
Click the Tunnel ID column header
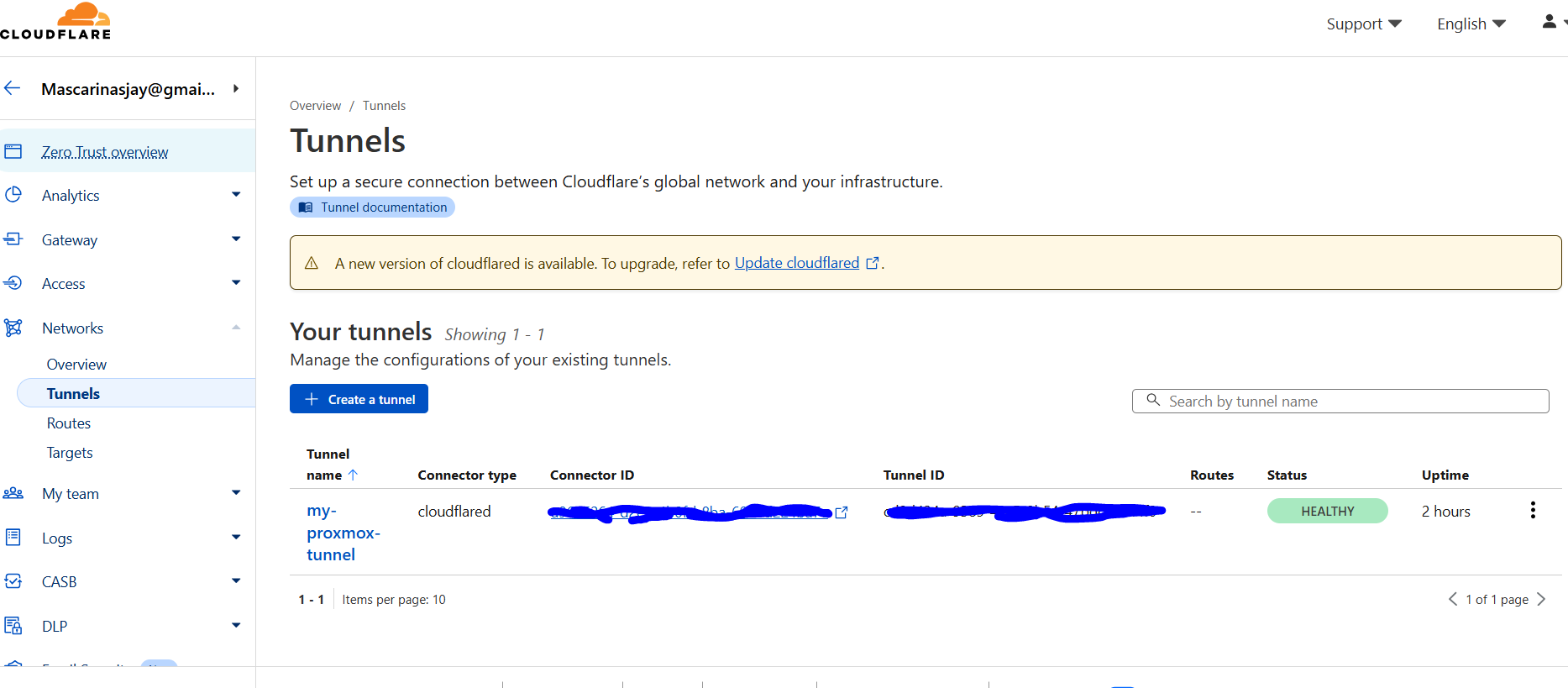click(x=914, y=475)
